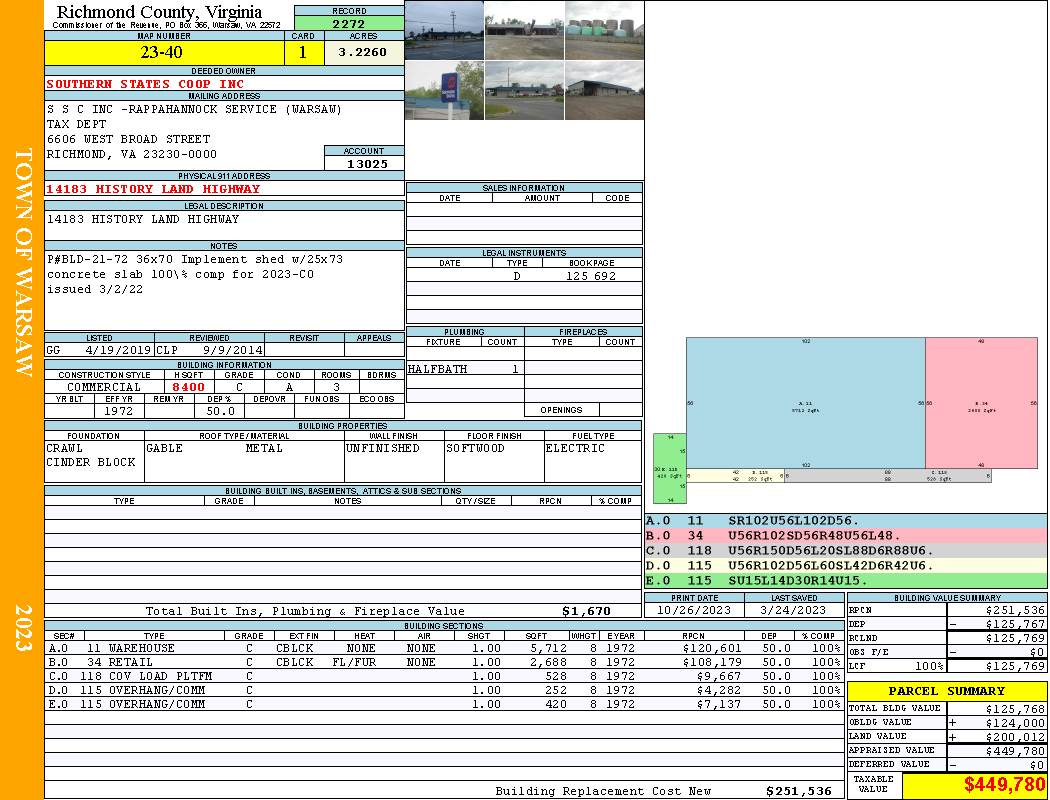Image resolution: width=1050 pixels, height=800 pixels.
Task: Select warehouse RPCN $120,601
Action: point(712,648)
